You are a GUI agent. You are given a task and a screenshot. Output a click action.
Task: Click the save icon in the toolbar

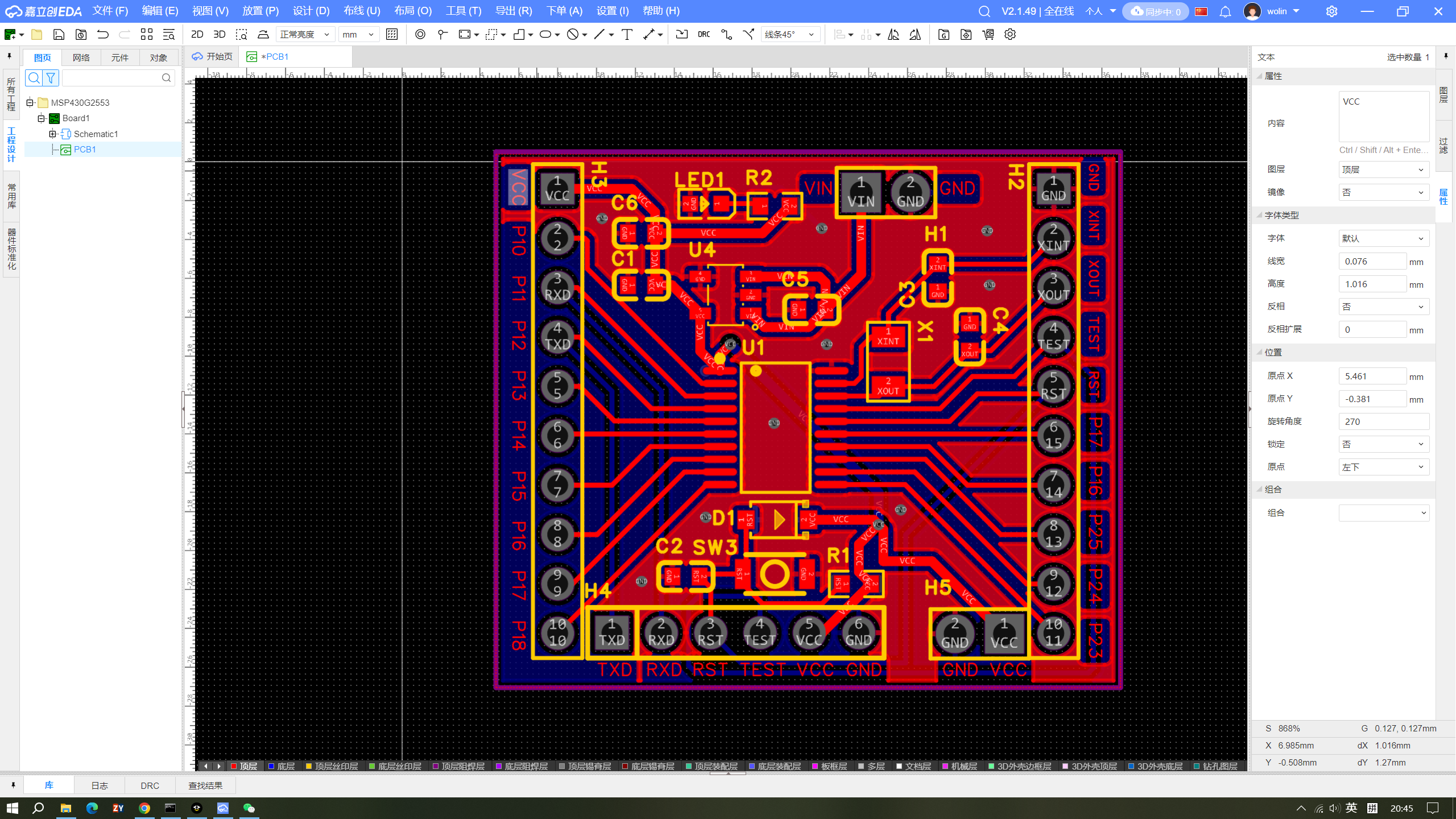[x=59, y=35]
